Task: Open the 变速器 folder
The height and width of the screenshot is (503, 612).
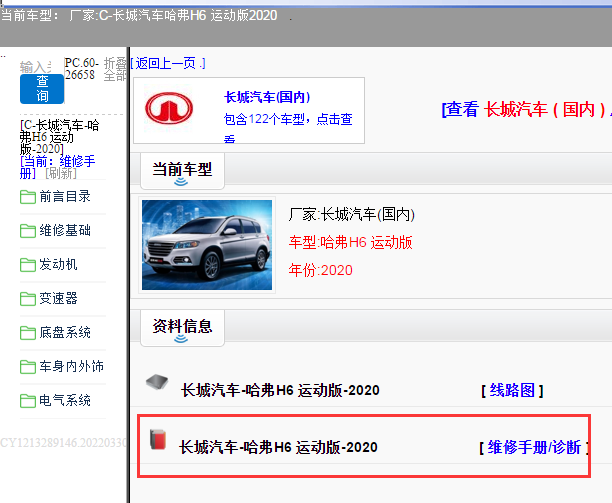Action: click(58, 298)
